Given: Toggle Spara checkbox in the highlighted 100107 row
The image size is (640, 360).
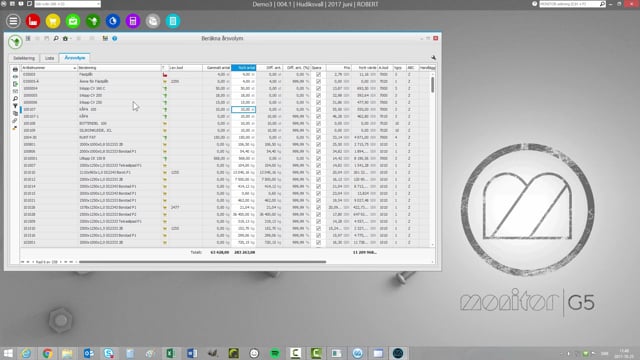Looking at the screenshot, I should [318, 109].
